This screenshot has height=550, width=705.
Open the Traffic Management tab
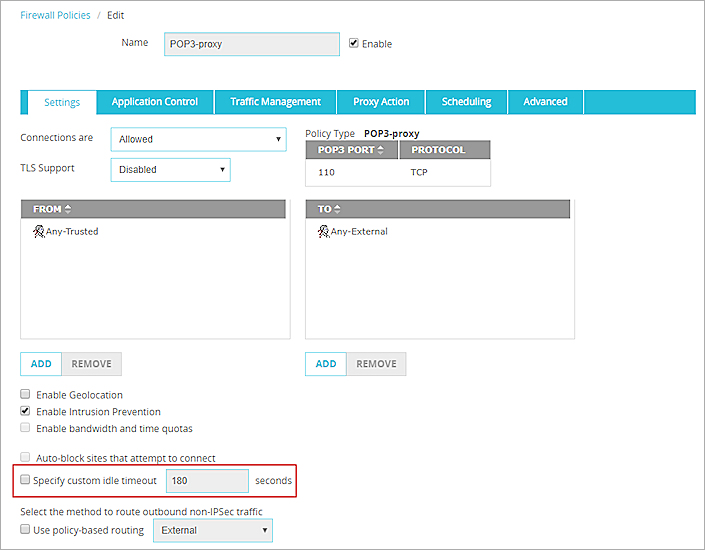coord(275,102)
